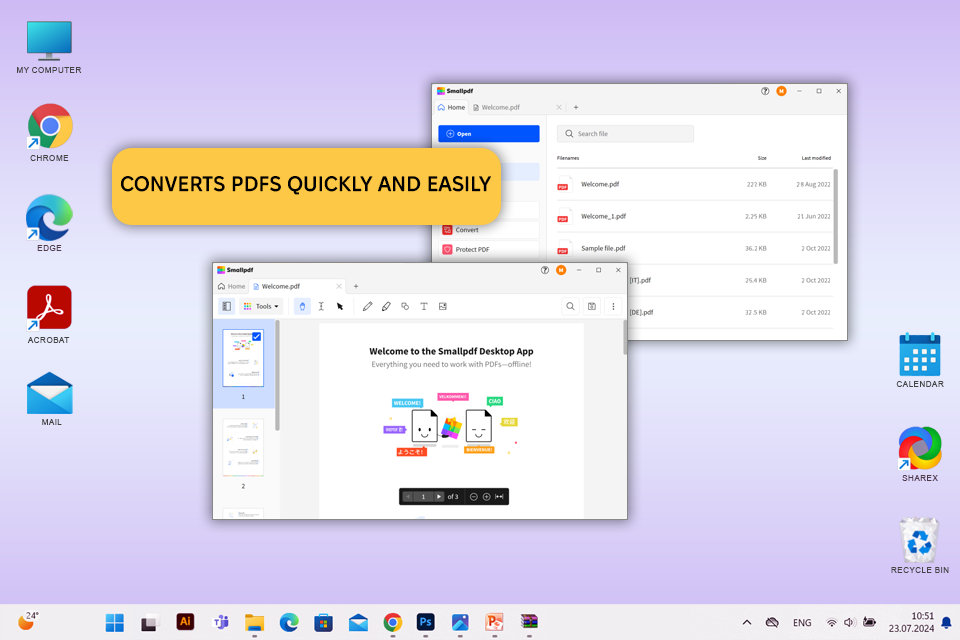
Task: Select the page 2 thumbnail
Action: click(x=243, y=448)
